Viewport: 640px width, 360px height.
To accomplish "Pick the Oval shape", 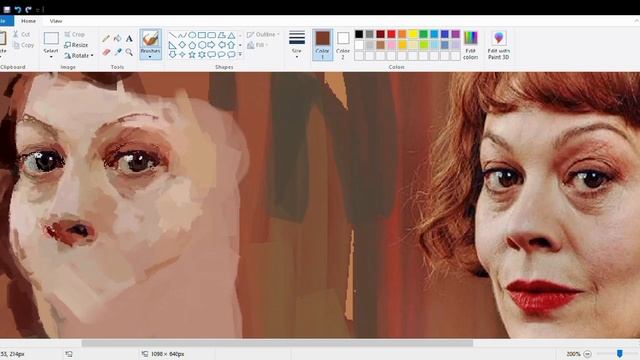I will click(192, 36).
